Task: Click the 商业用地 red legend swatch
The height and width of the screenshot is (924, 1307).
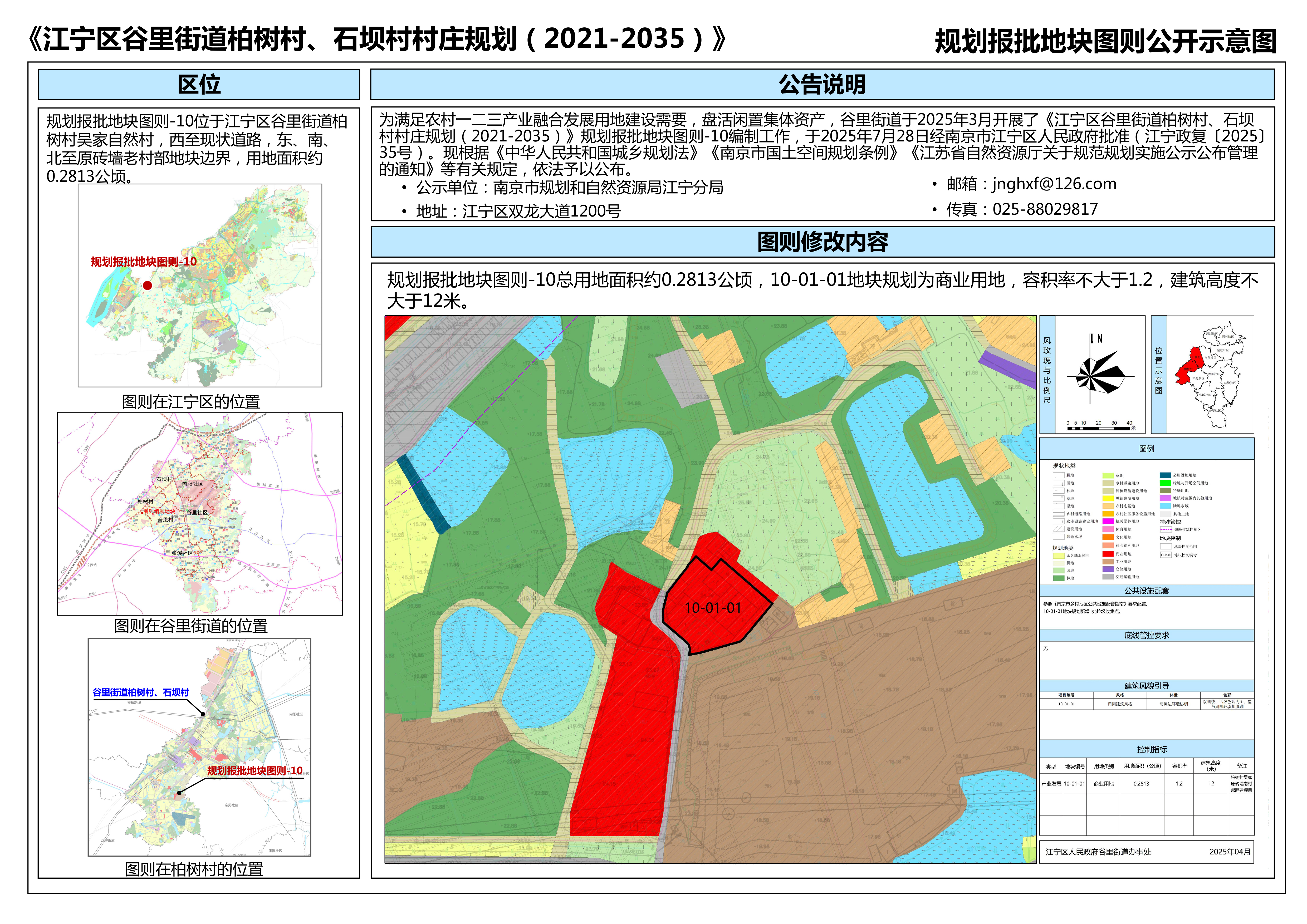Action: pyautogui.click(x=1108, y=554)
